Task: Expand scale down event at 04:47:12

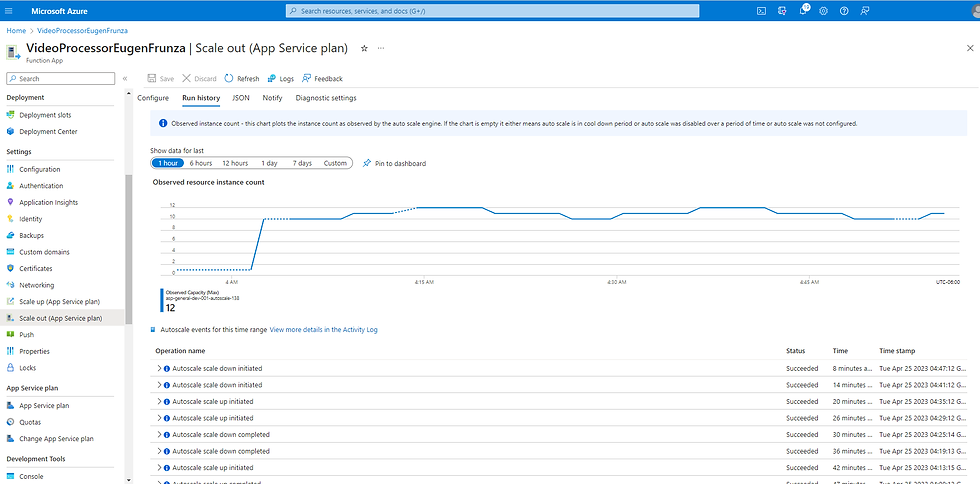Action: tap(160, 368)
